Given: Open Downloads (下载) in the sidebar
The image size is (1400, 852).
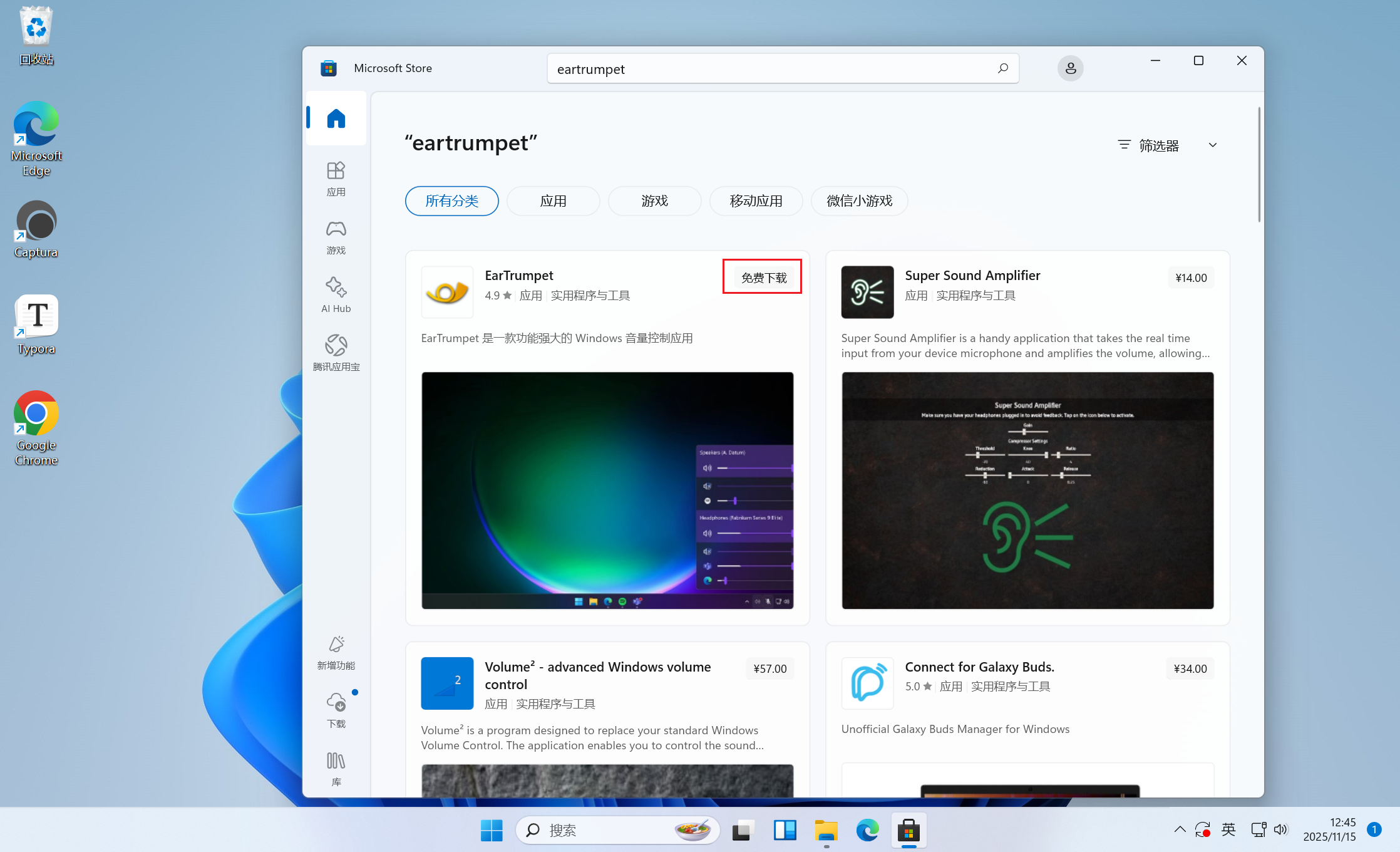Looking at the screenshot, I should (x=336, y=710).
